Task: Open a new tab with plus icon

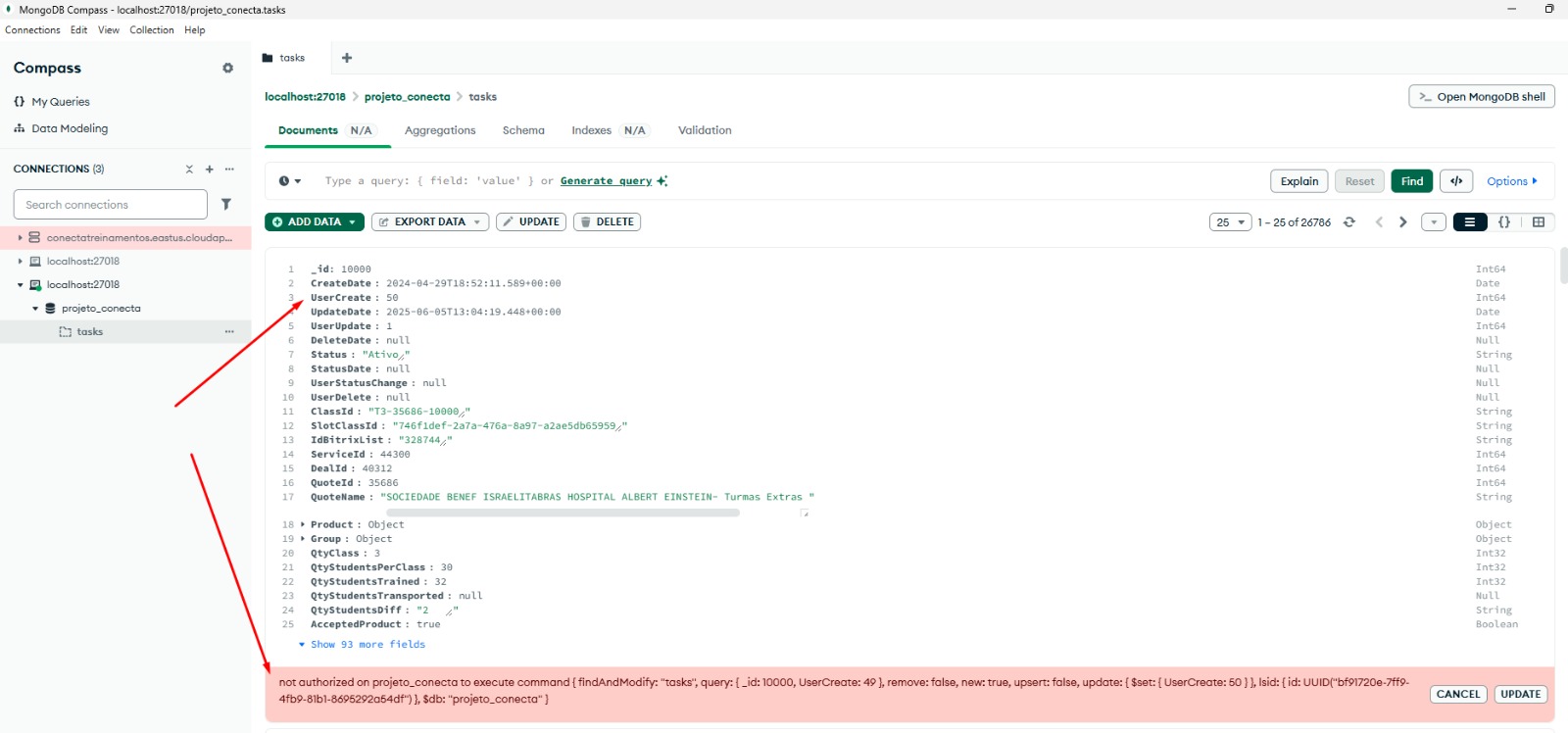Action: point(346,58)
